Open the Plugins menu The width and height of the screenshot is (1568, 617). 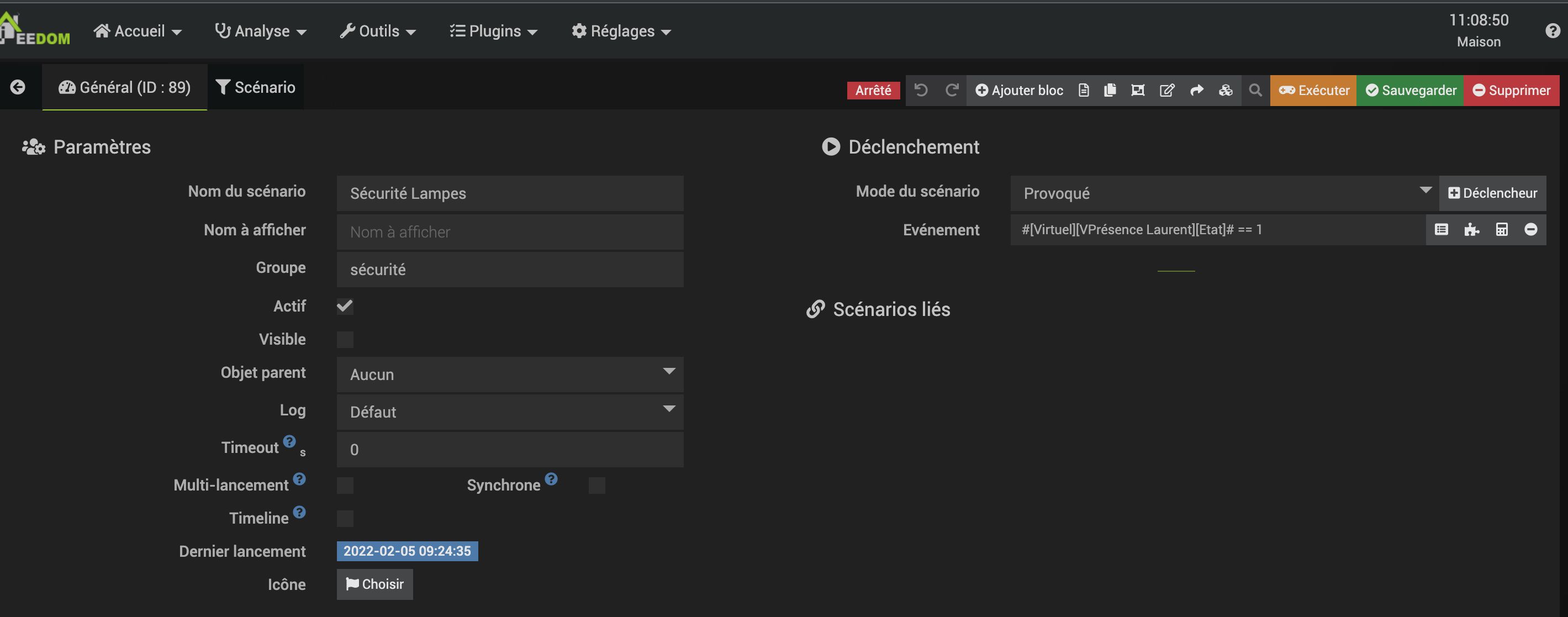[x=494, y=31]
